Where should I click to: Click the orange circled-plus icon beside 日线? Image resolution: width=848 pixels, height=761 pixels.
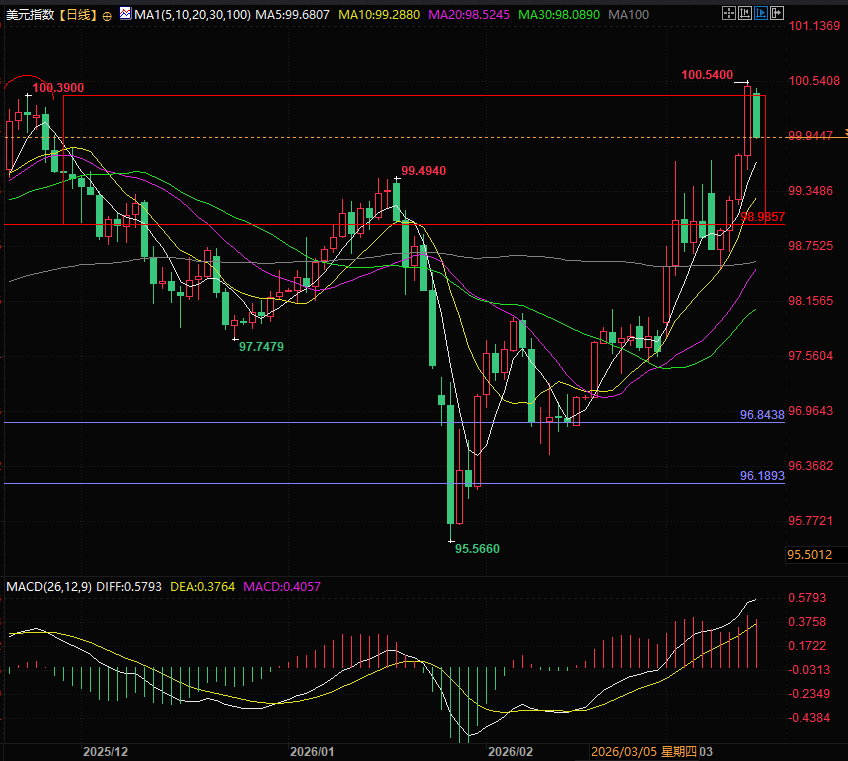tap(107, 16)
